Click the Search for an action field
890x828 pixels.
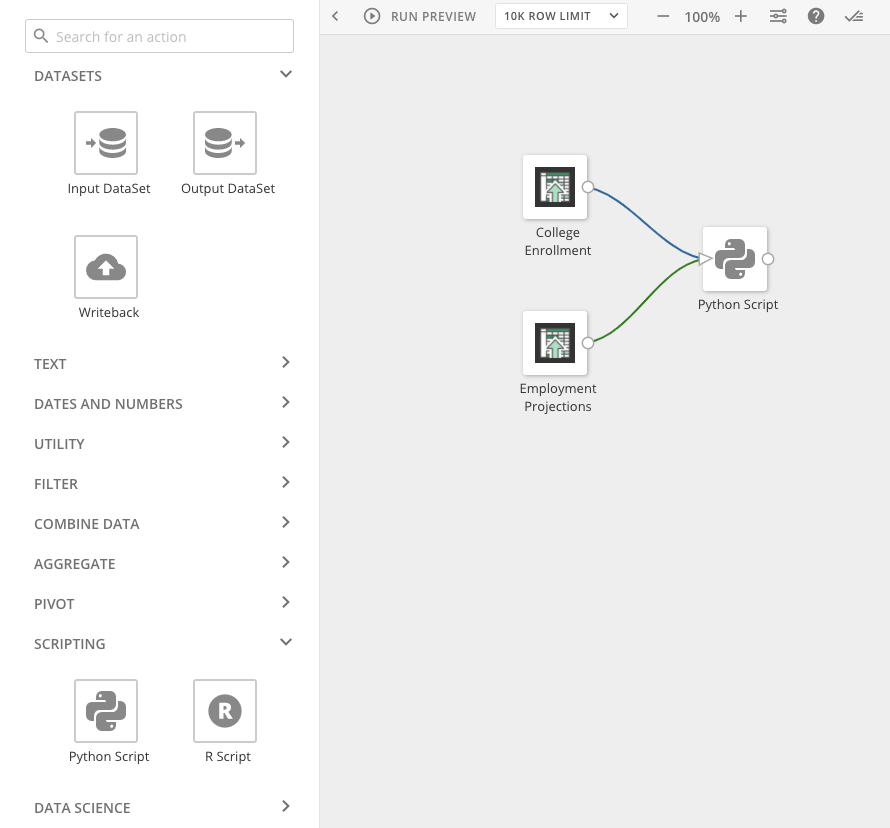click(x=159, y=35)
